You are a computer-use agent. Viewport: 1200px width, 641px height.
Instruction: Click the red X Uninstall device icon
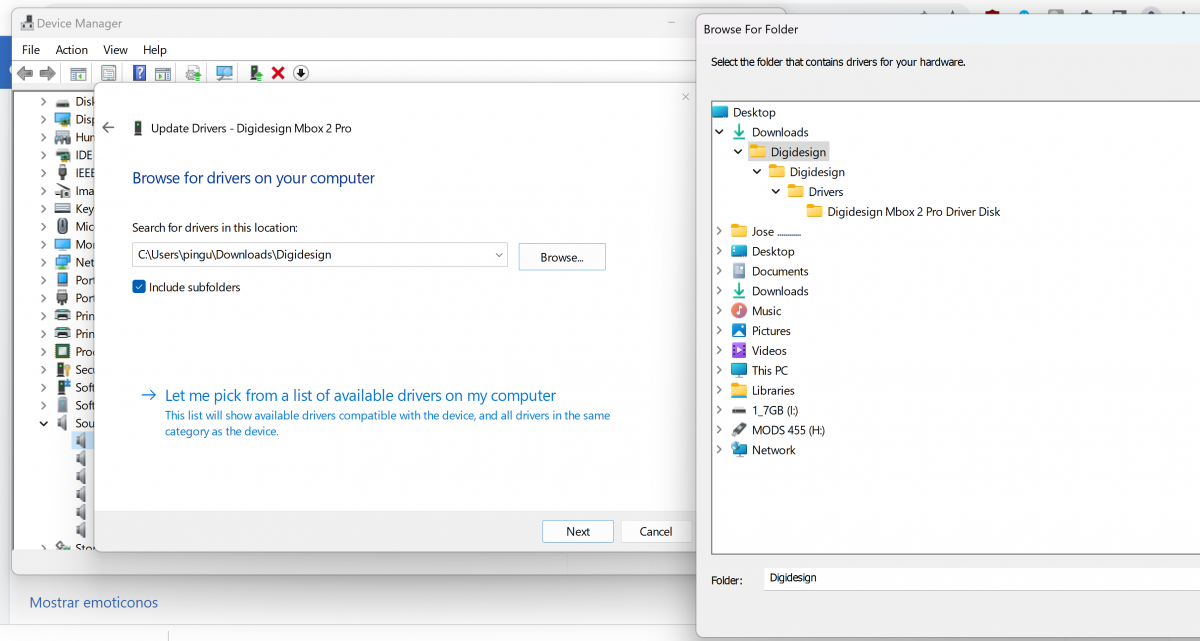pyautogui.click(x=277, y=72)
